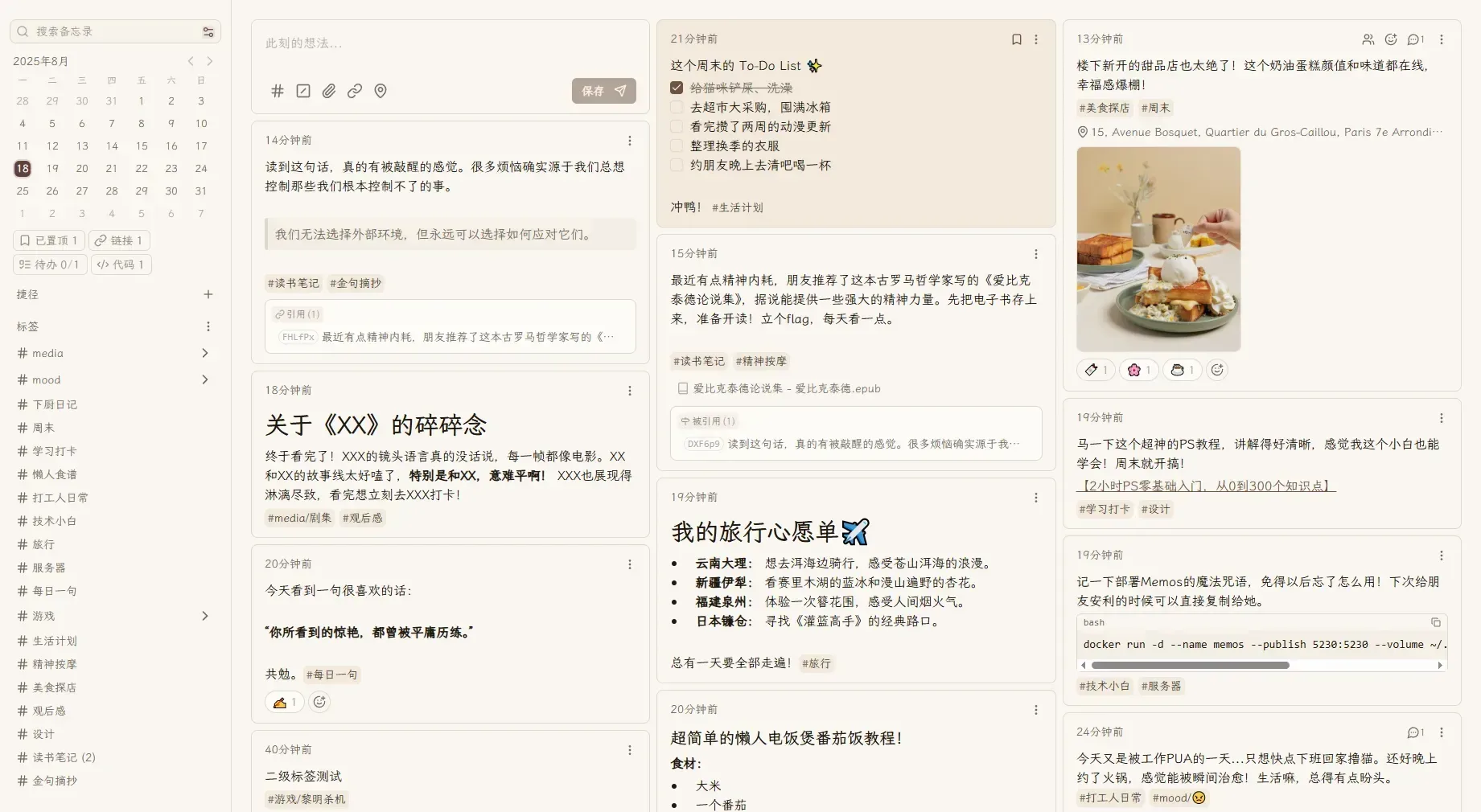This screenshot has width=1481, height=812.
Task: Open the dessert cake photo thumbnail
Action: tap(1158, 249)
